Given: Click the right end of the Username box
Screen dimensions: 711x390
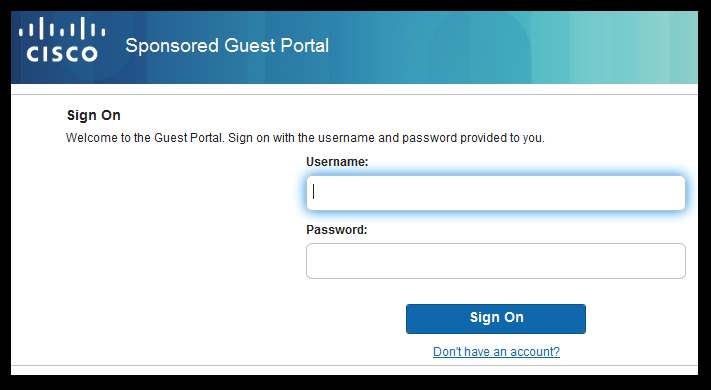Looking at the screenshot, I should click(671, 193).
